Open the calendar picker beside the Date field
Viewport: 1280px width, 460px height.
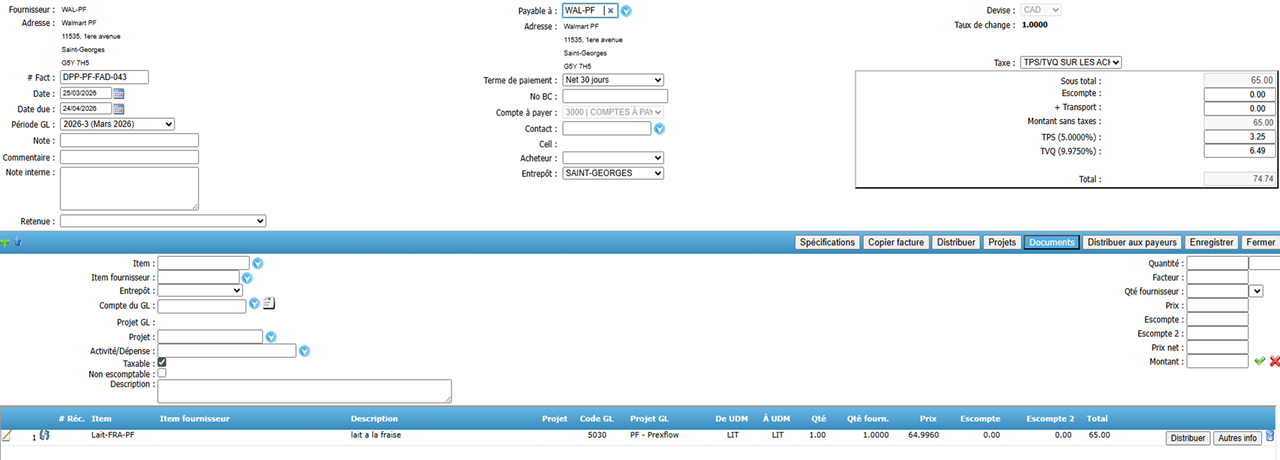pyautogui.click(x=119, y=93)
